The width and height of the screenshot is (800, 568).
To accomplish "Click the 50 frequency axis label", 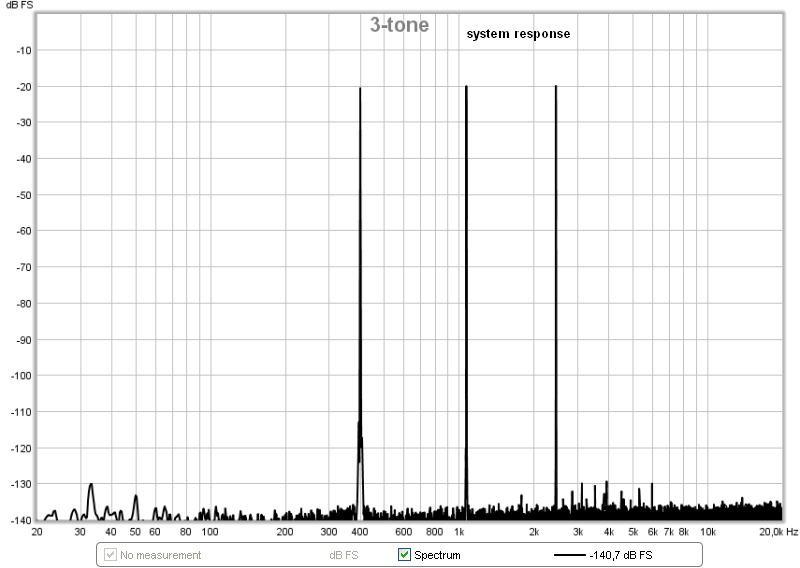I will coord(135,532).
